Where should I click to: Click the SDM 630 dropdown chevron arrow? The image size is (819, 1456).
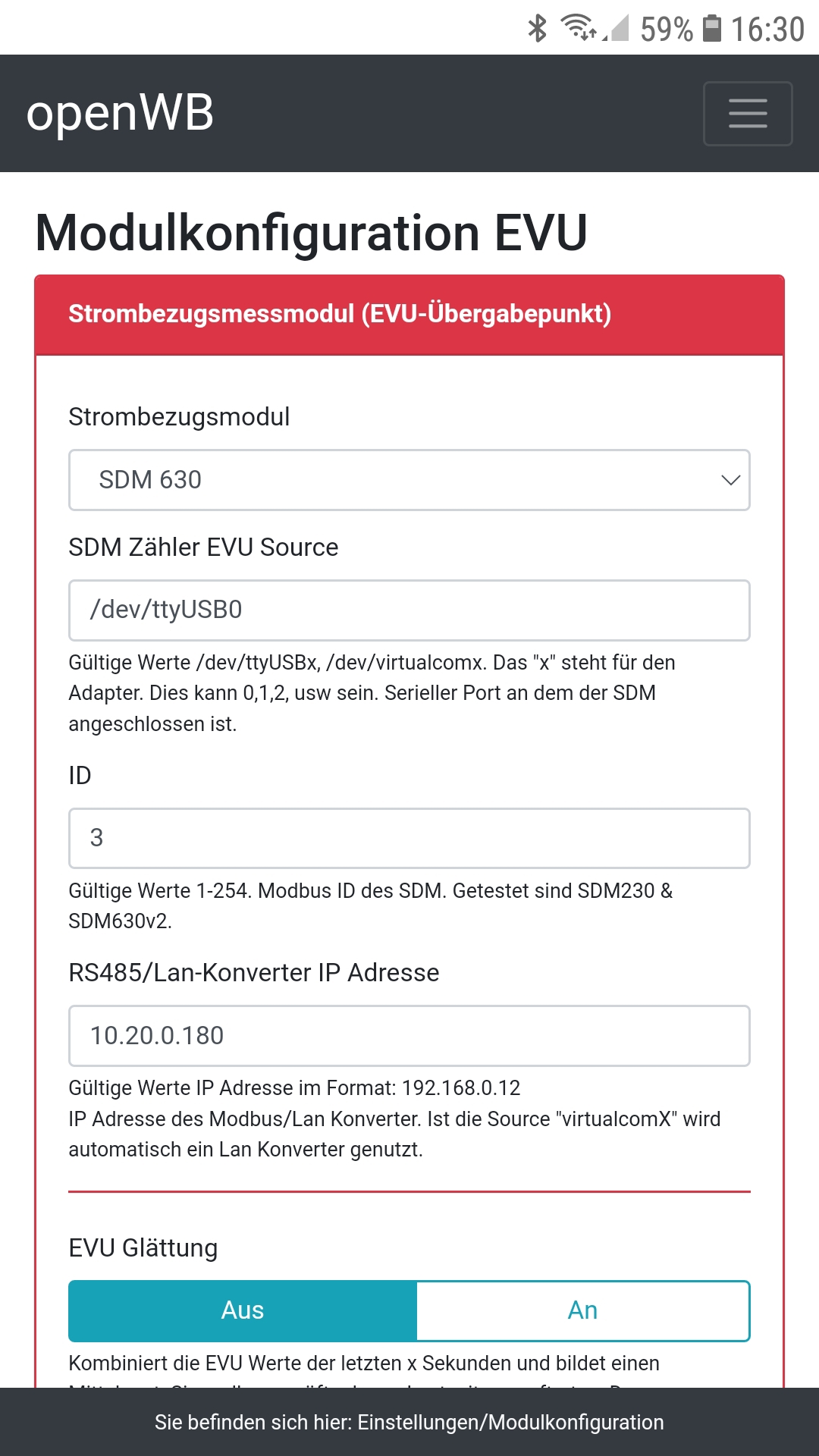tap(730, 480)
